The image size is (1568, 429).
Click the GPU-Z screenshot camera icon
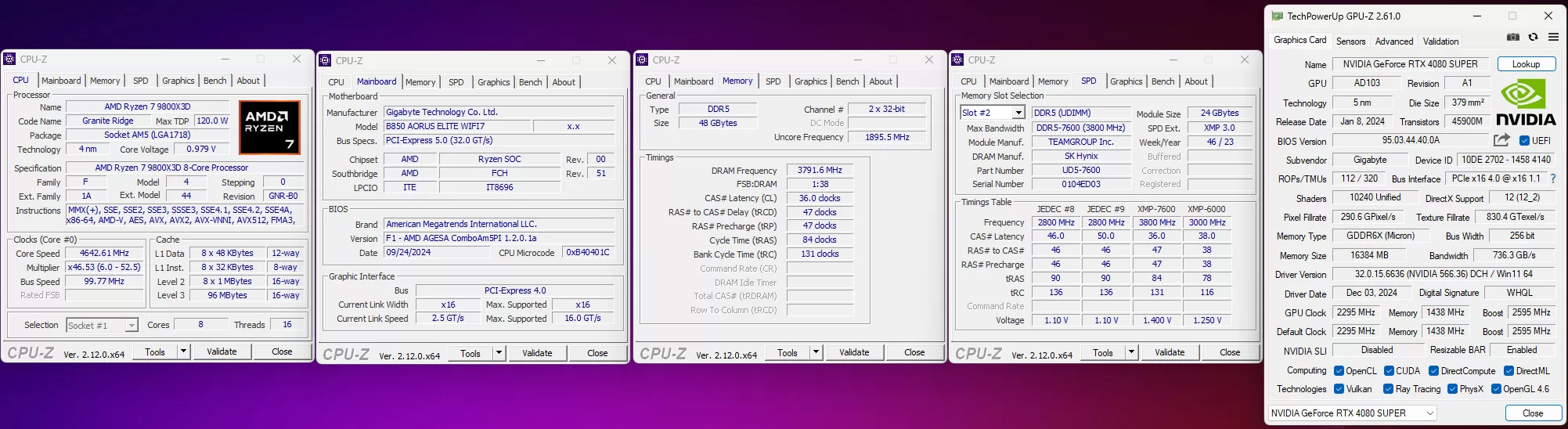(x=1513, y=37)
